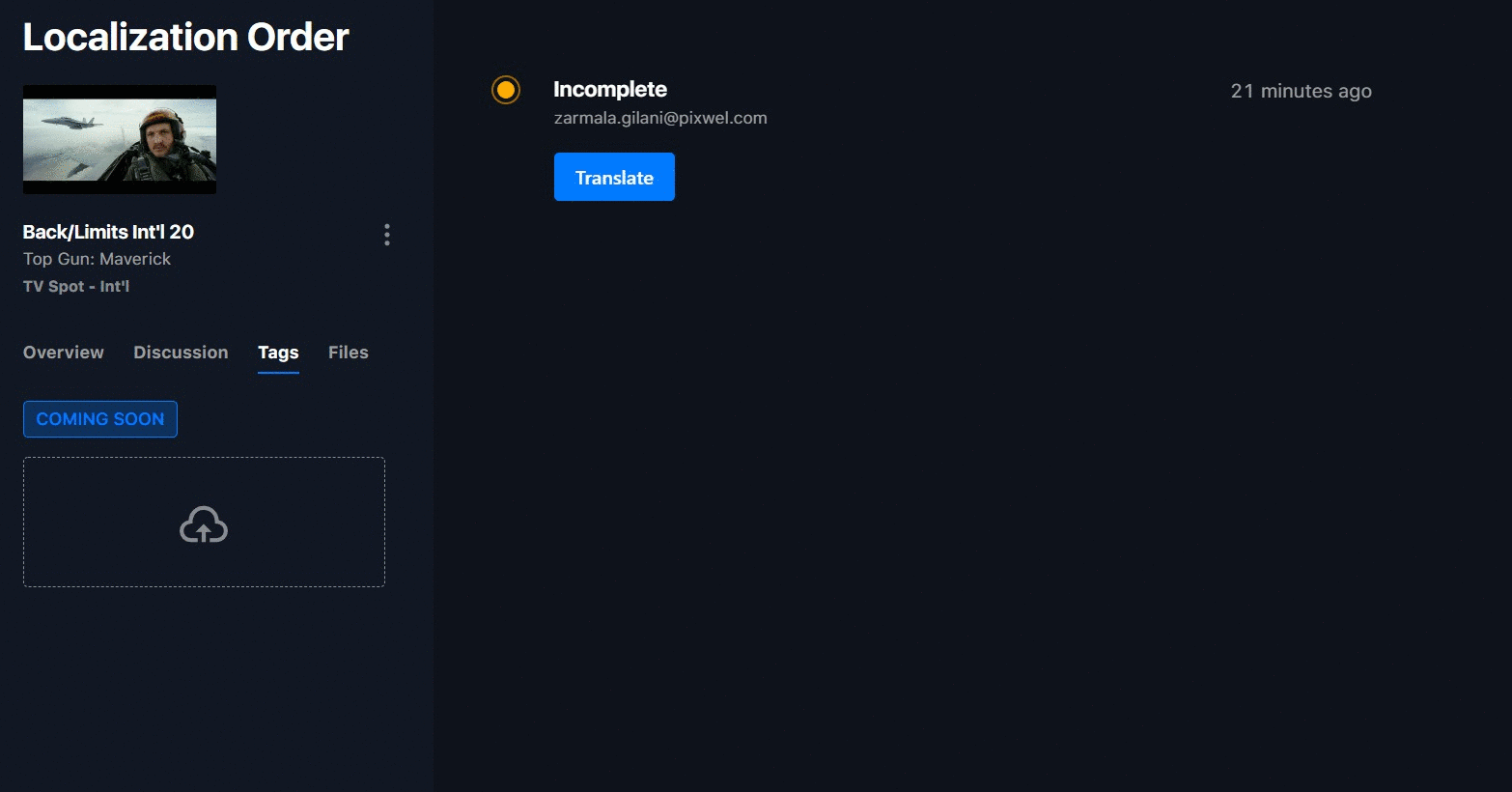
Task: Click the Incomplete status label
Action: (x=610, y=89)
